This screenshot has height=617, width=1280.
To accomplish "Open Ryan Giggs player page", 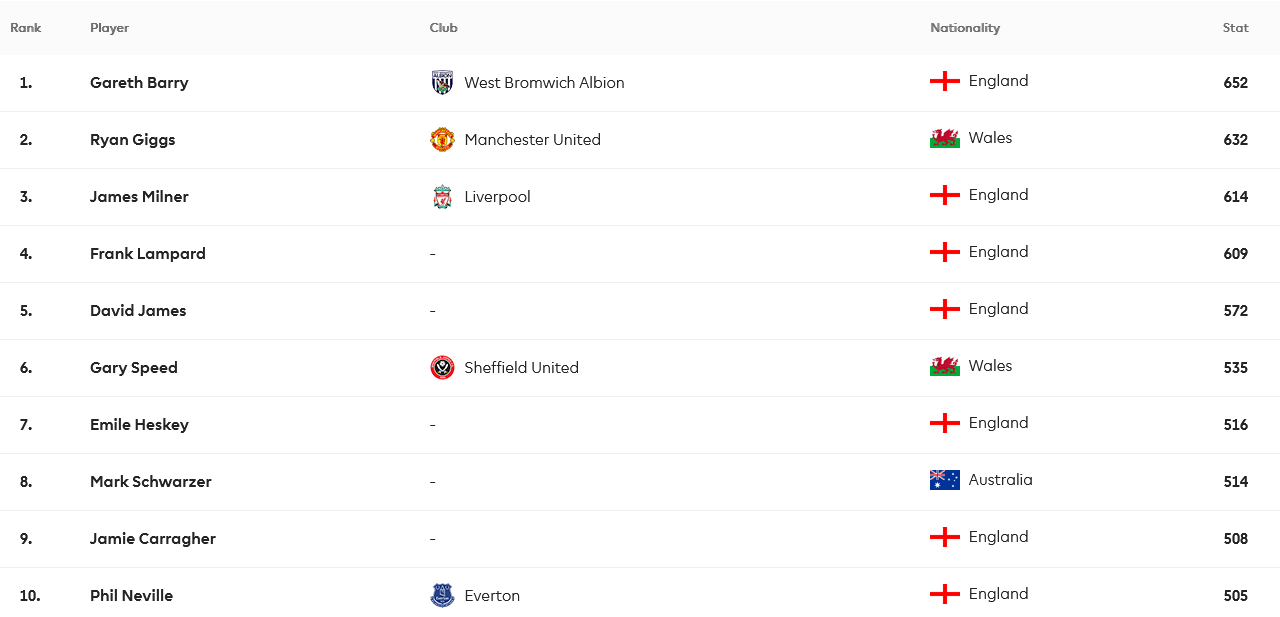I will (x=132, y=140).
